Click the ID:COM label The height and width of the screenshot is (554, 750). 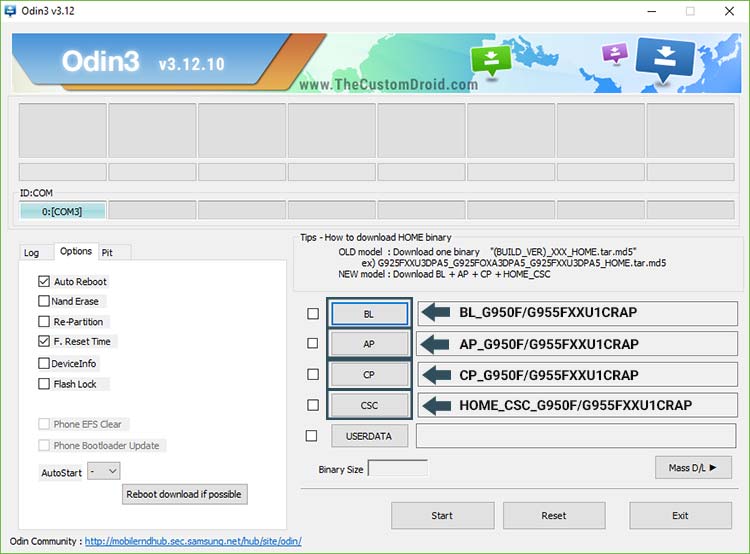tap(36, 193)
